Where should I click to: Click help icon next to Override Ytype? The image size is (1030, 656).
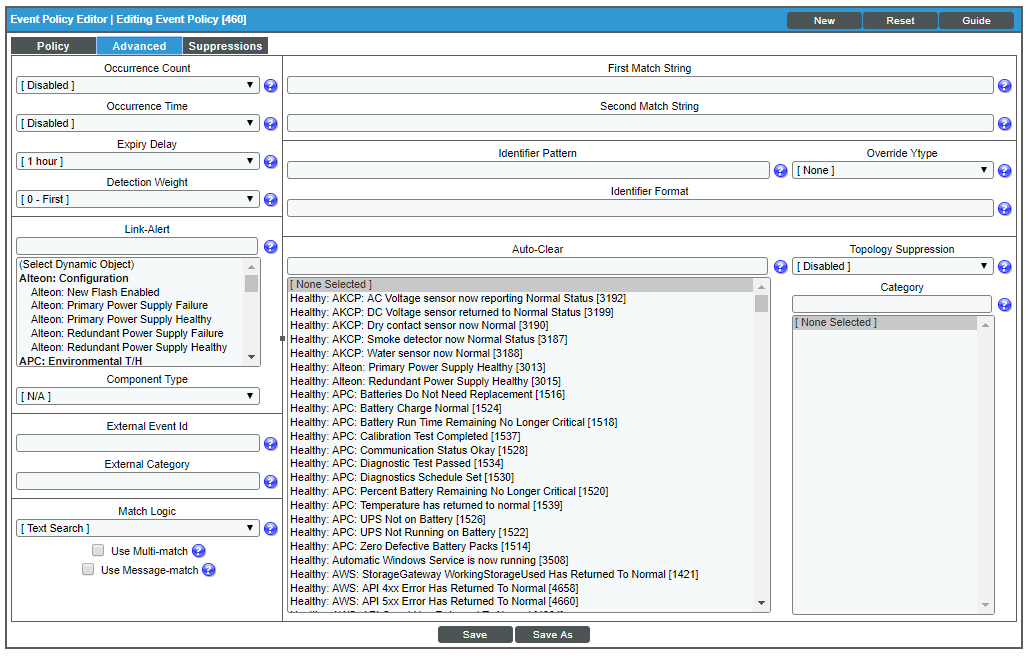pyautogui.click(x=1004, y=171)
